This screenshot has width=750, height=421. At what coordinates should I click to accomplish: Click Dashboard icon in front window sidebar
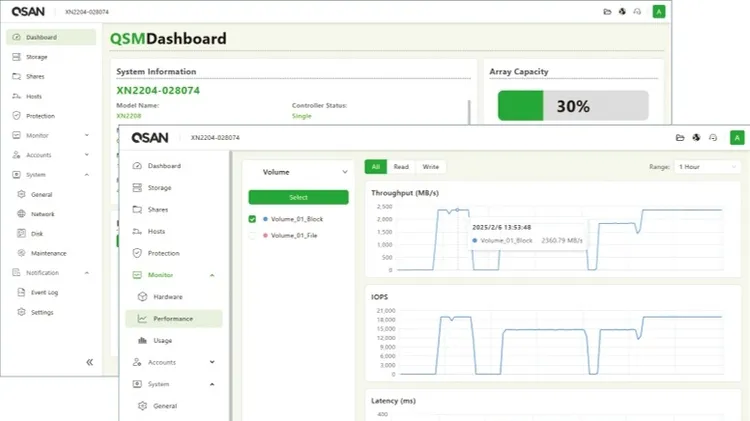point(137,166)
